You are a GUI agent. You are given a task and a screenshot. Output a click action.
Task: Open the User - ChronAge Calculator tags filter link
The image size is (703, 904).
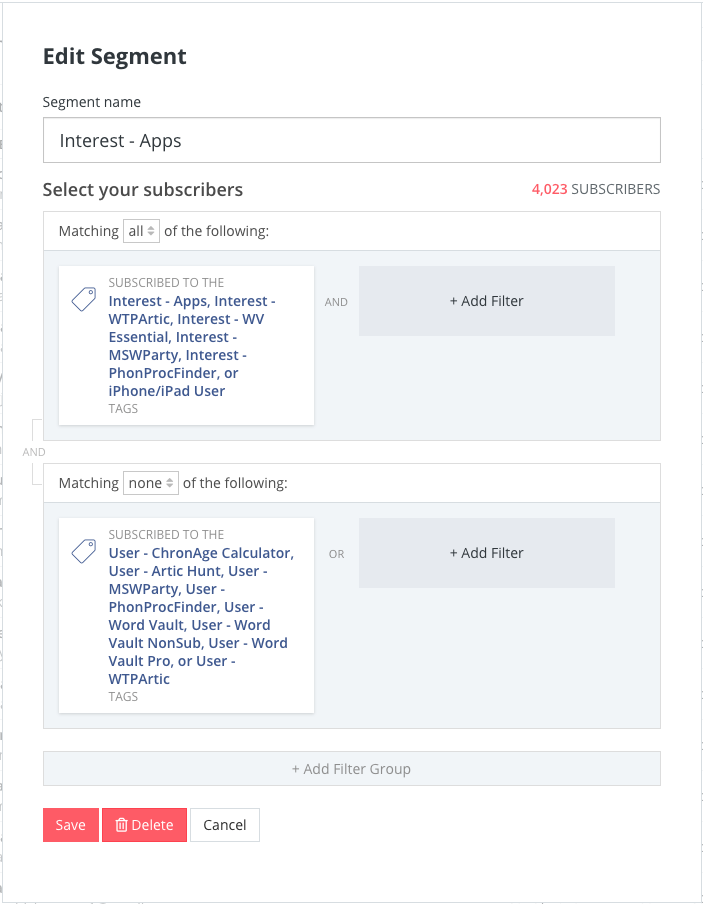tap(201, 616)
